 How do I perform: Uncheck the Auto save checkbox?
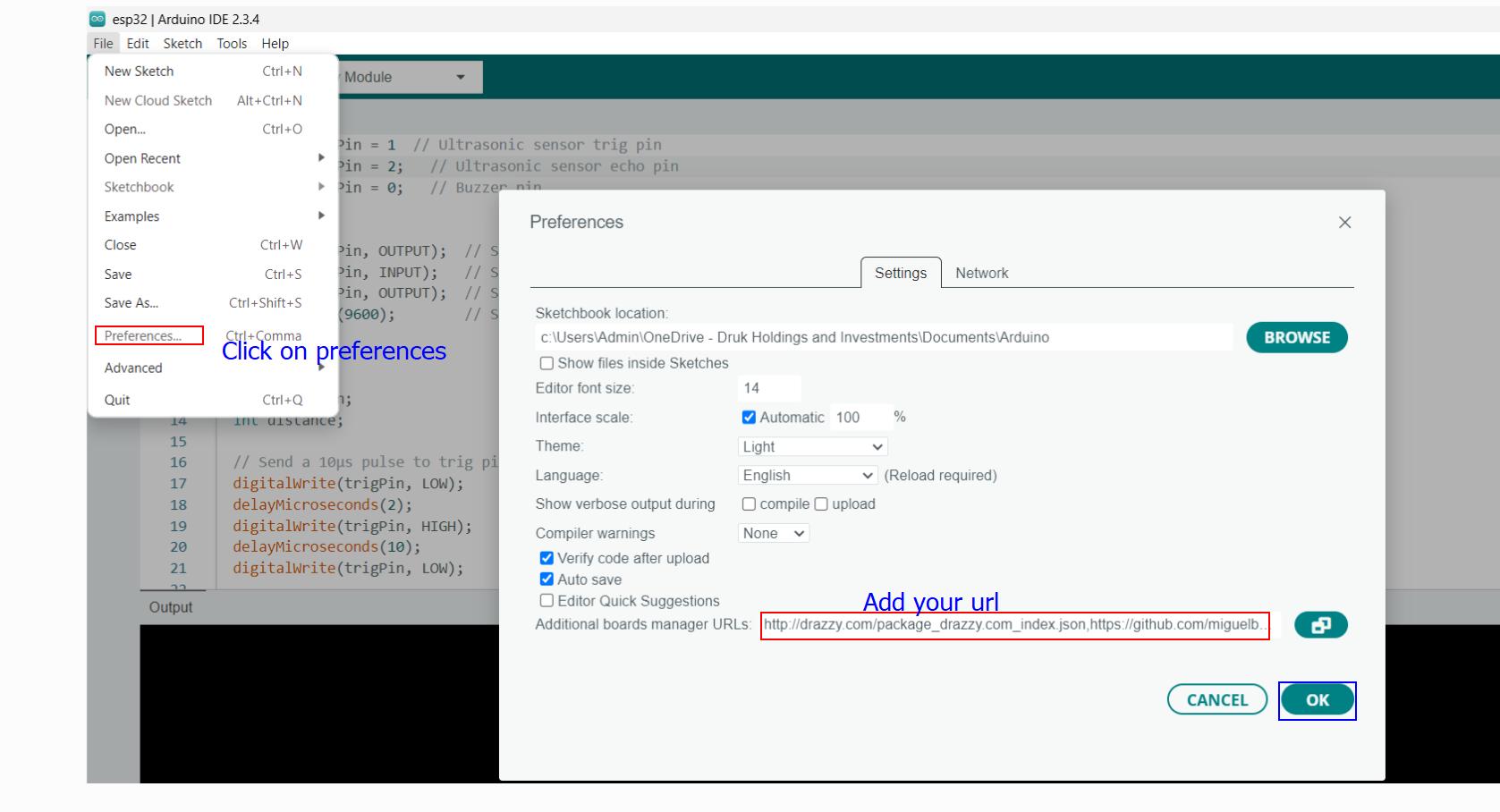tap(547, 579)
